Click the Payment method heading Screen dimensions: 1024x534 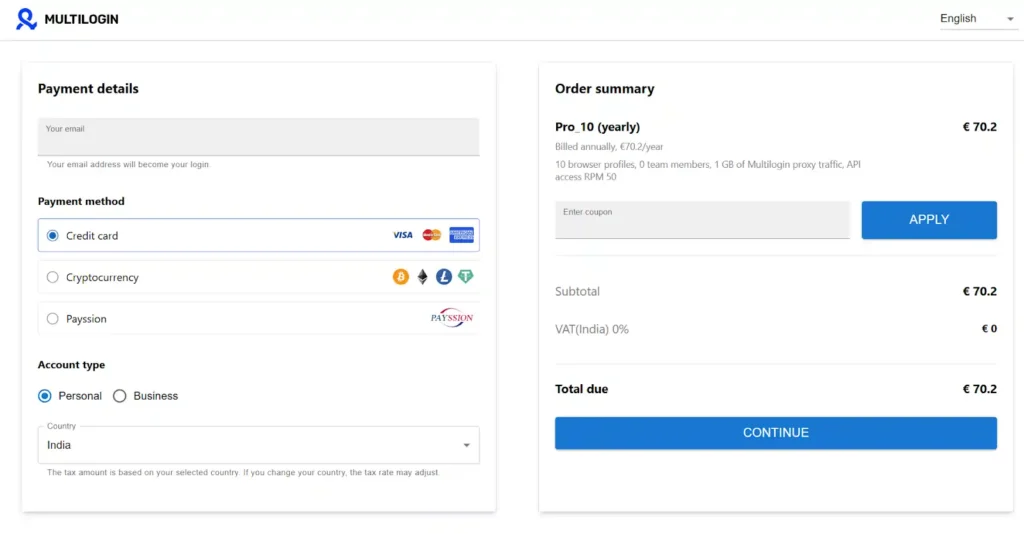(81, 201)
